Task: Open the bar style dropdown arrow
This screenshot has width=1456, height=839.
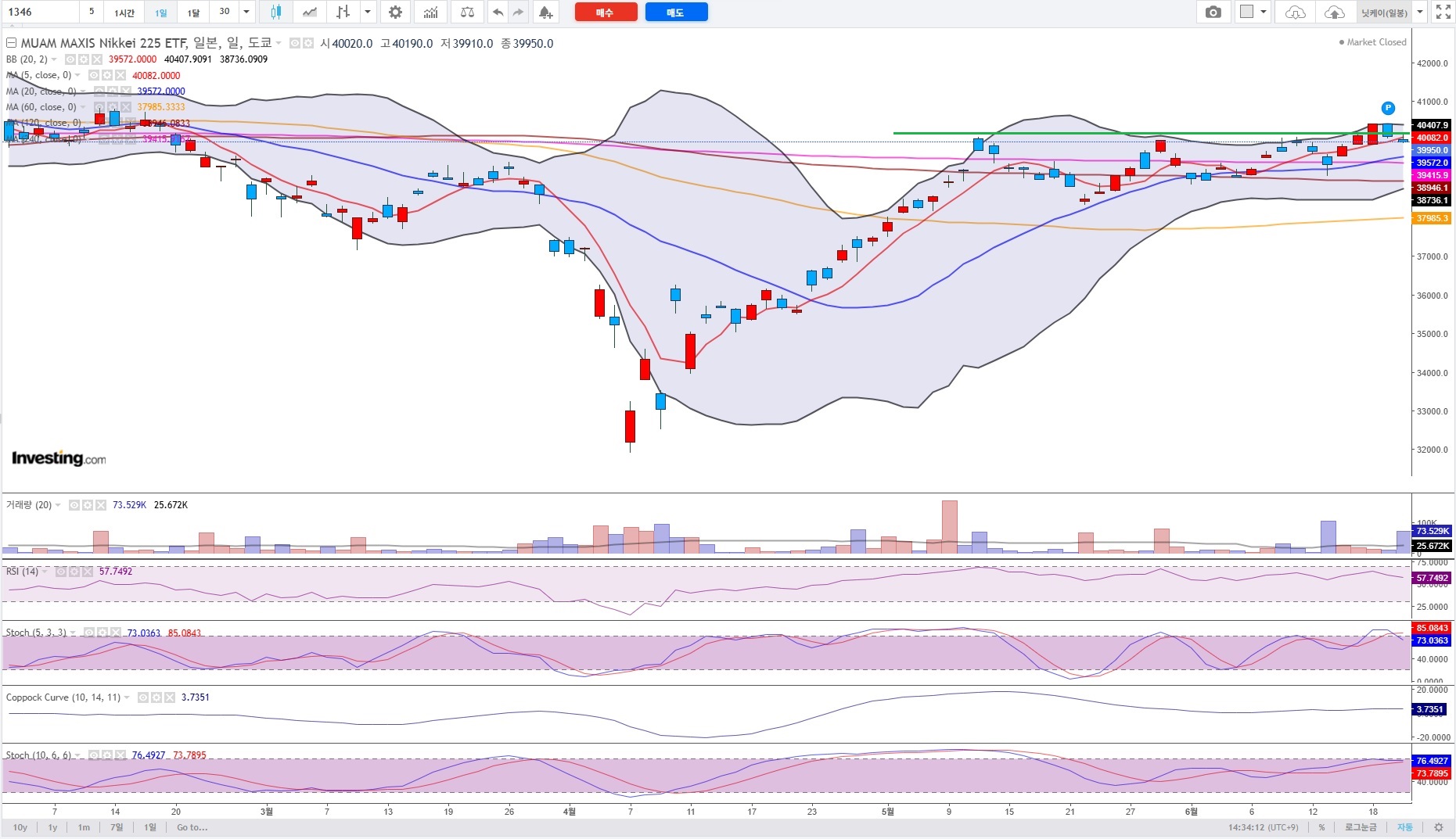Action: 367,12
